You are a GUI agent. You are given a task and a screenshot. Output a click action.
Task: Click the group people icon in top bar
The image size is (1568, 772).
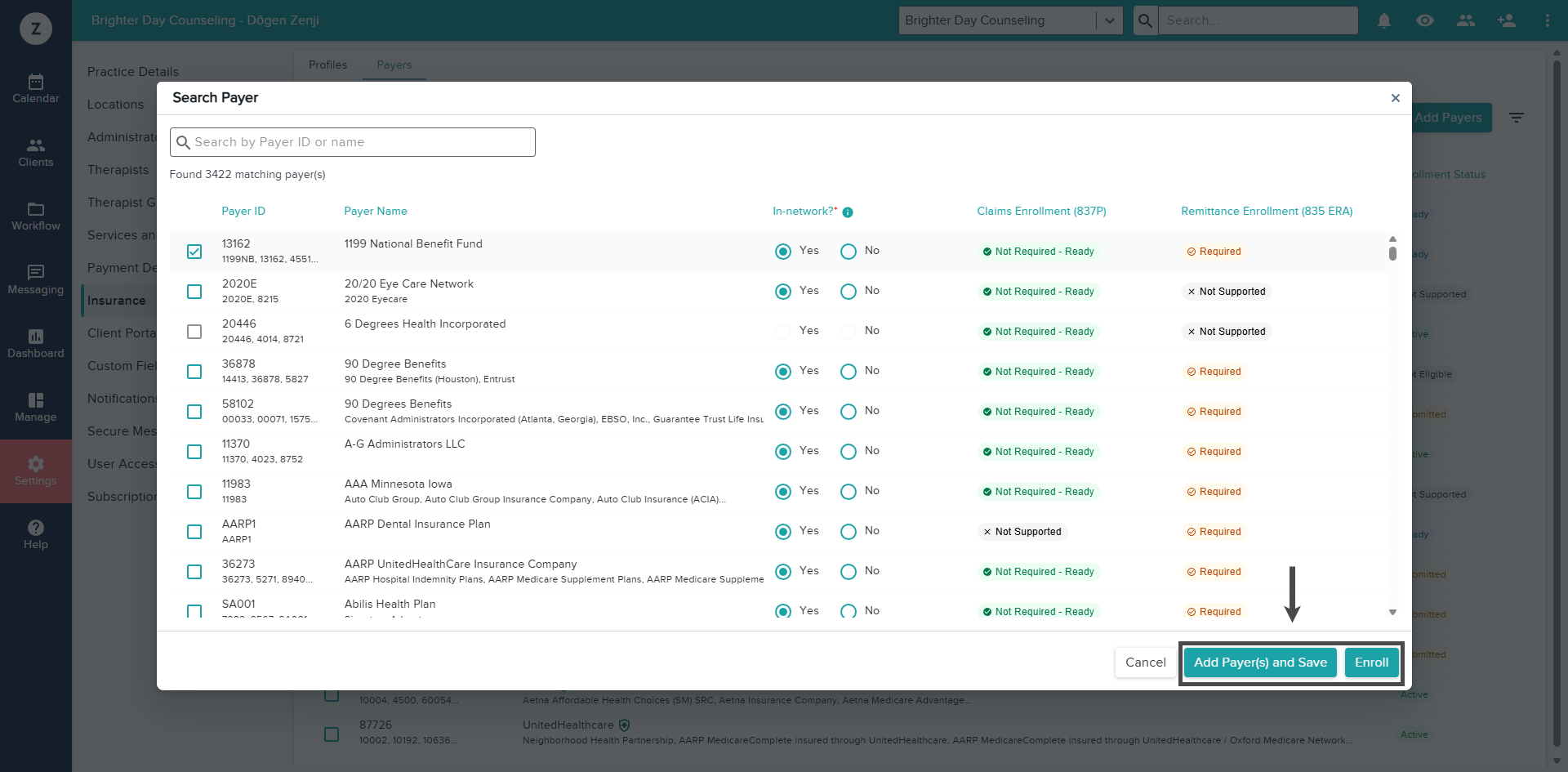[x=1466, y=20]
